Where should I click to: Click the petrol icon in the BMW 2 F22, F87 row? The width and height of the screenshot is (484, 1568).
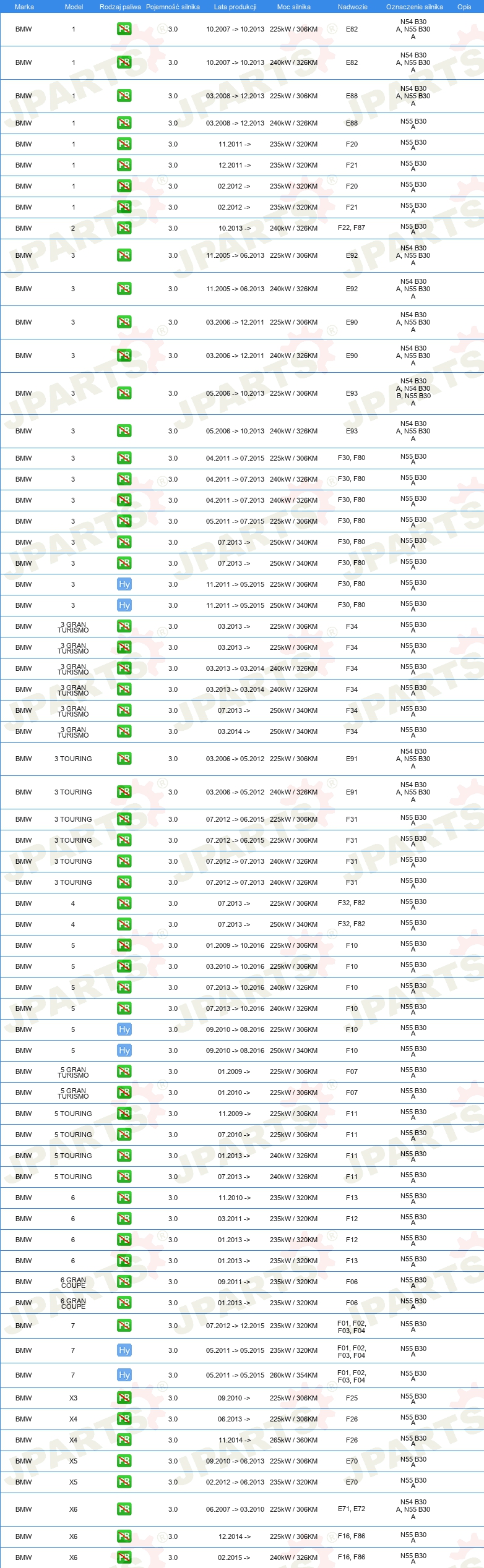[x=124, y=228]
